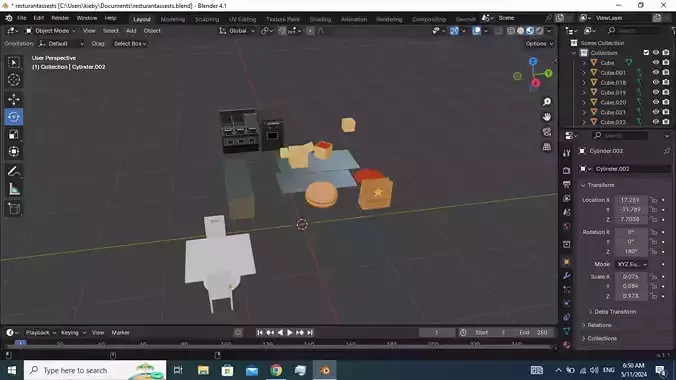
Task: Switch to the Modeling workspace tab
Action: click(172, 19)
